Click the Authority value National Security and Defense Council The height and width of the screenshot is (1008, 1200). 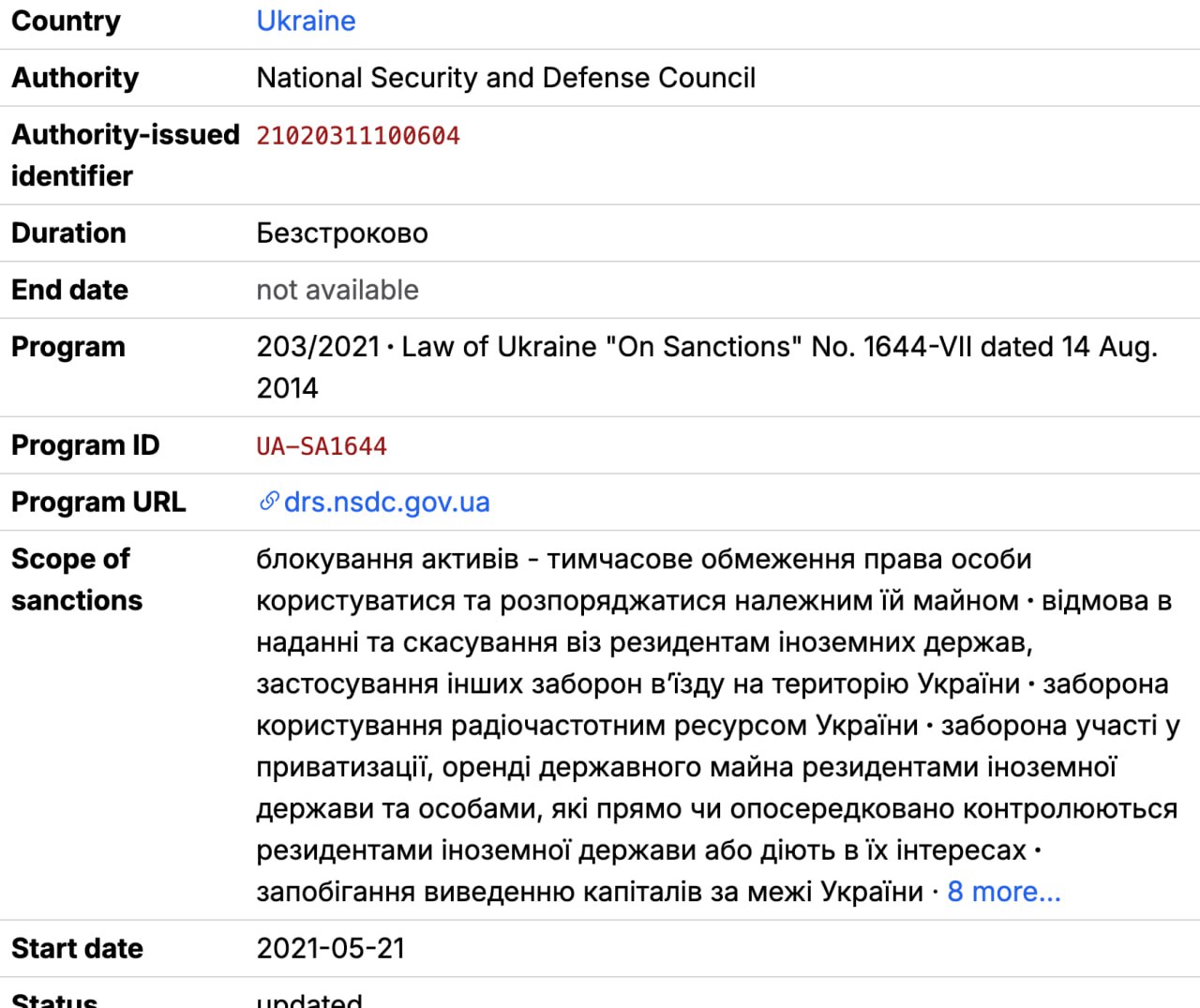tap(506, 78)
